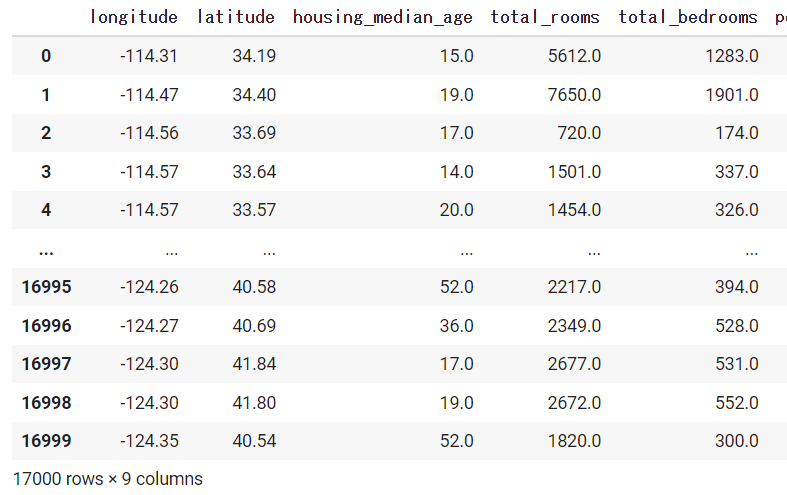787x495 pixels.
Task: Select the latitude column header
Action: pyautogui.click(x=236, y=17)
